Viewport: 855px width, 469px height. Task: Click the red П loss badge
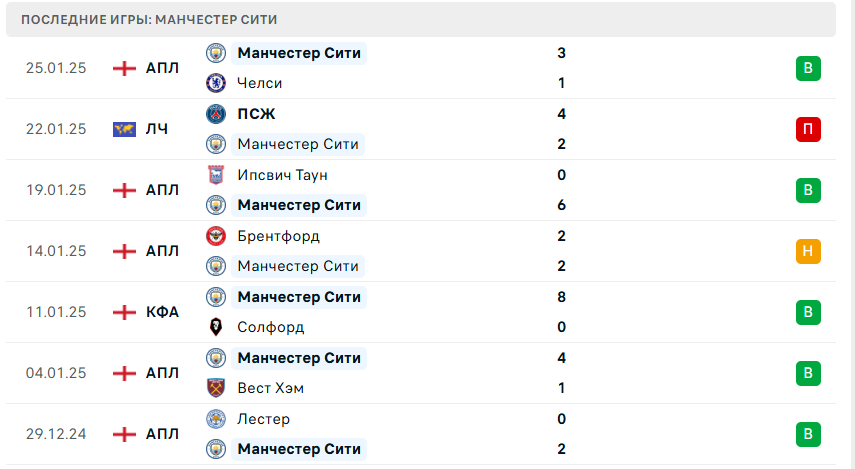point(808,129)
